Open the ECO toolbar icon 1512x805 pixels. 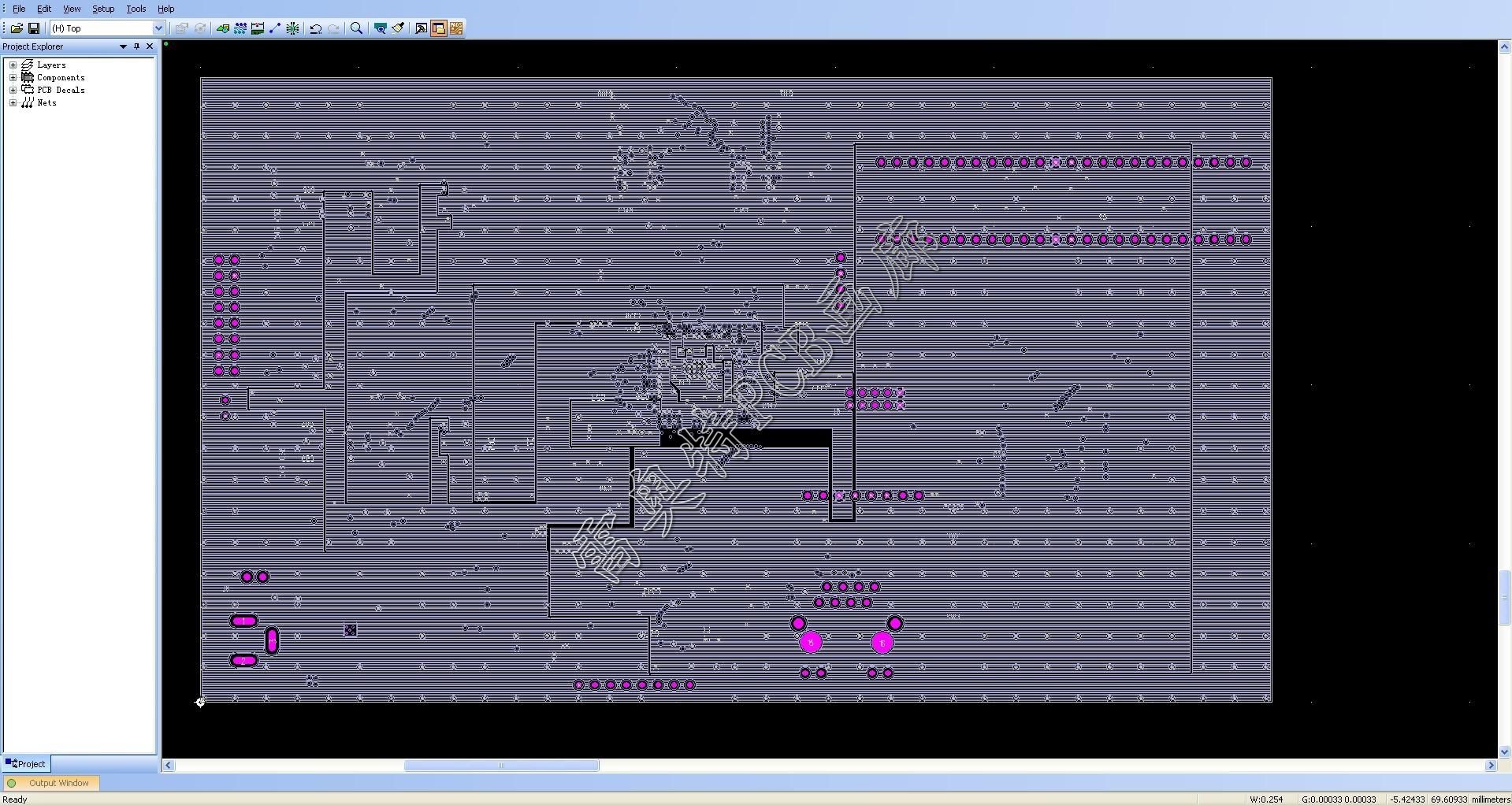pyautogui.click(x=275, y=28)
